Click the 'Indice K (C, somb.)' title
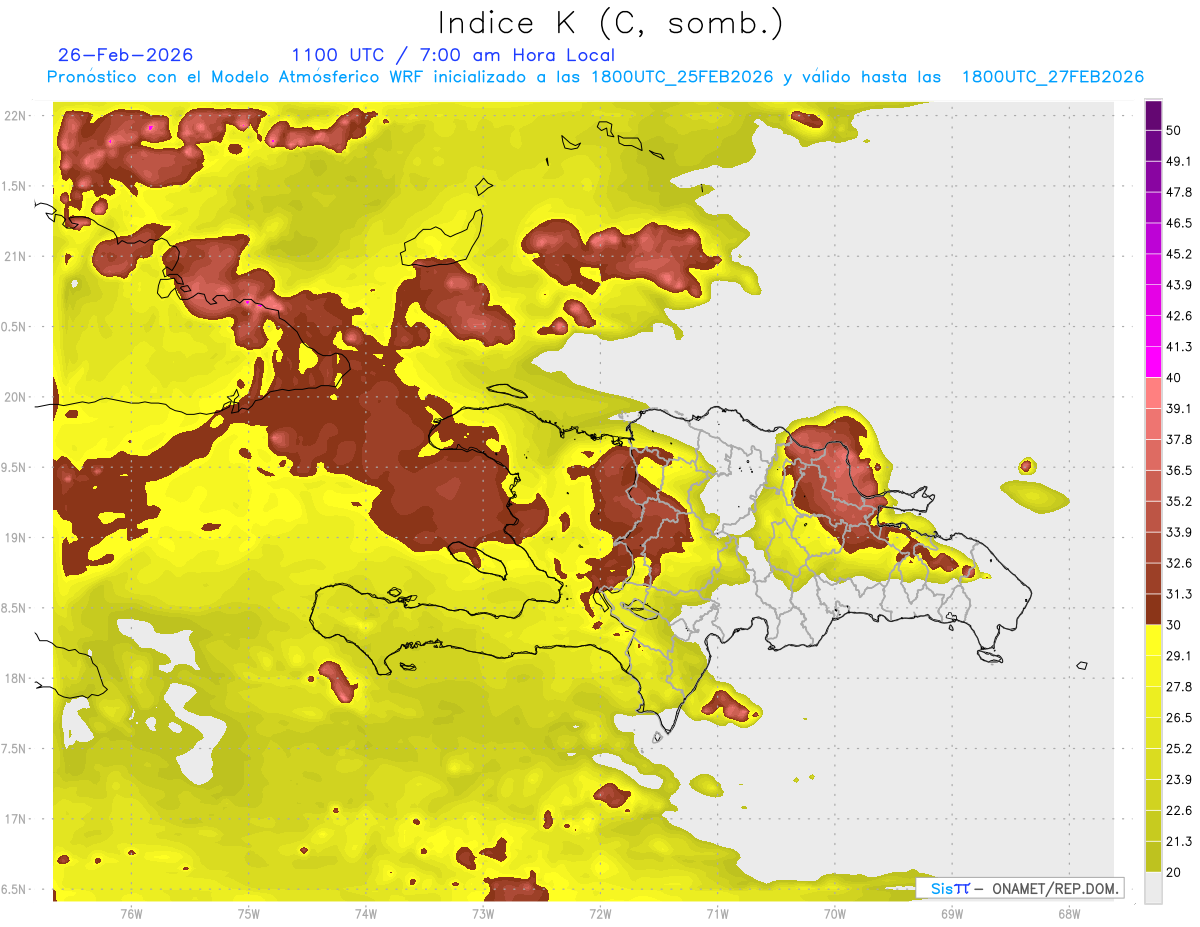The image size is (1200, 927). [x=611, y=23]
